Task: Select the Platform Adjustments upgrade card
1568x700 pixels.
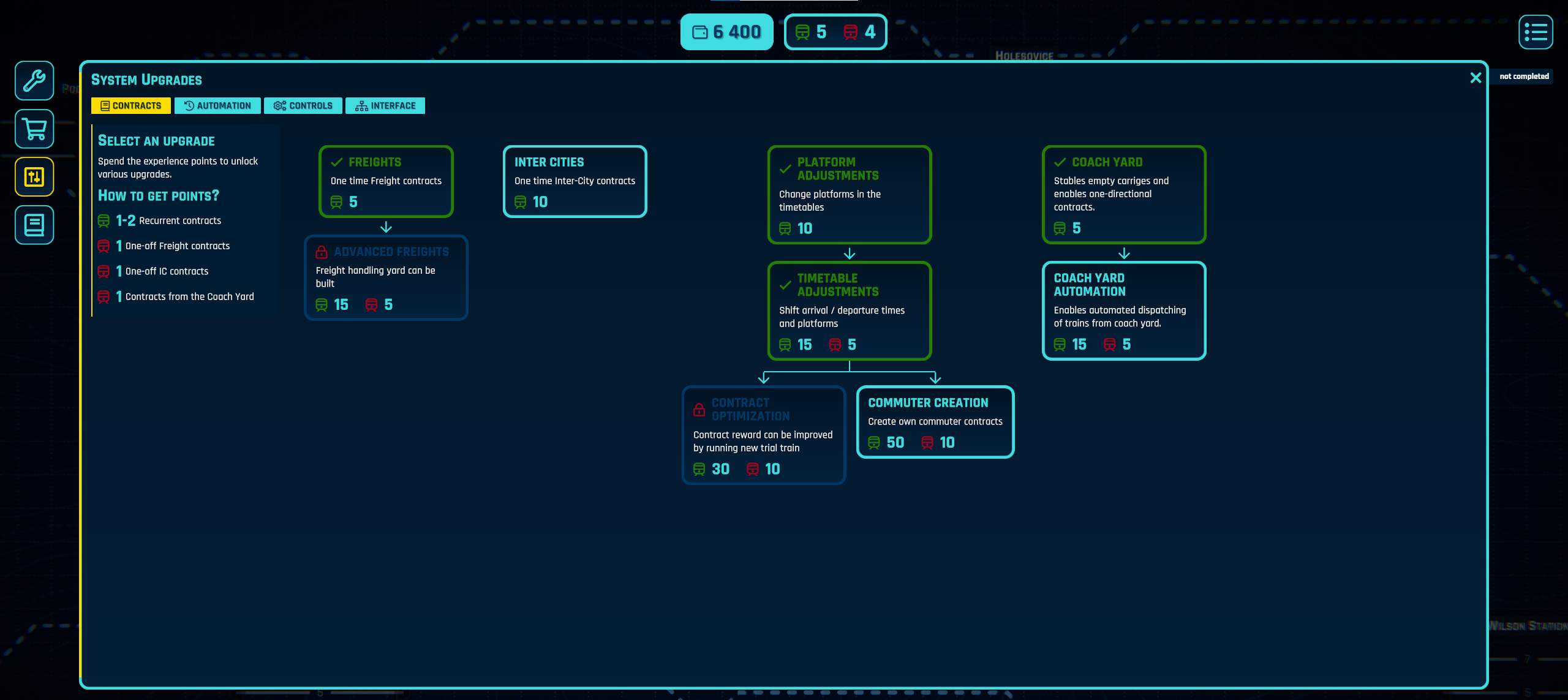Action: point(850,195)
